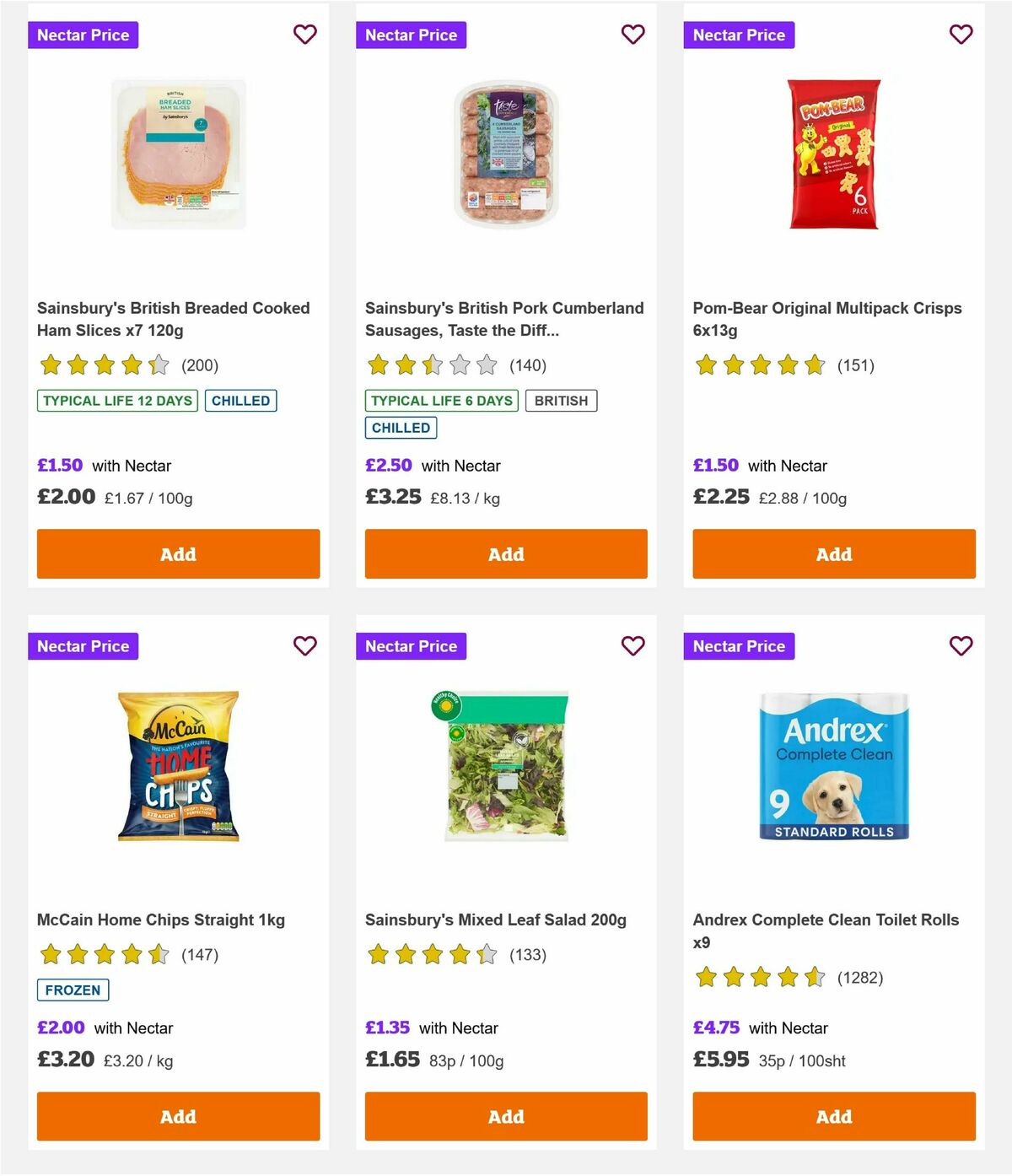The height and width of the screenshot is (1176, 1012).
Task: Click the heart icon on McCain Home Chips
Action: pyautogui.click(x=304, y=646)
